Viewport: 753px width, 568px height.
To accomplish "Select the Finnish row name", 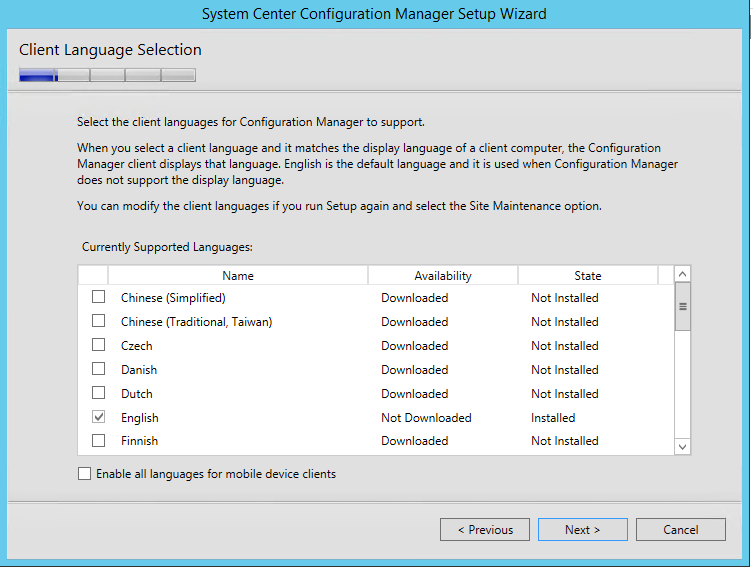I will [x=139, y=441].
